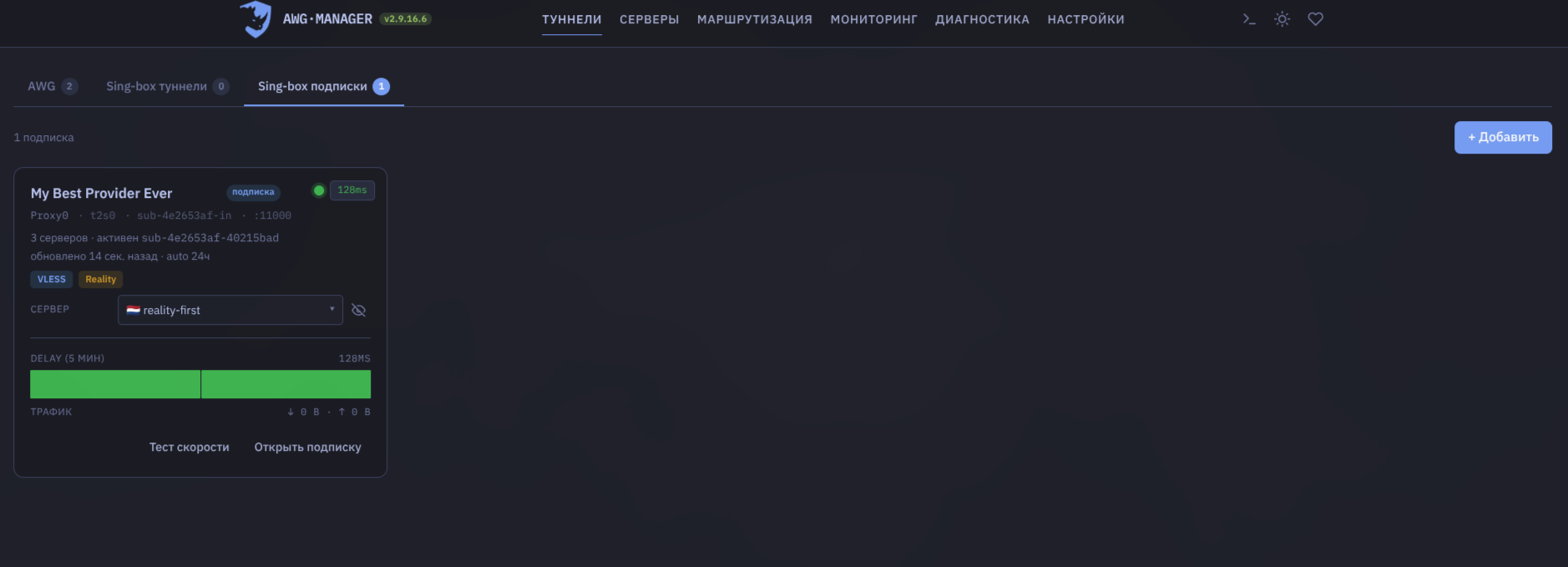Screen dimensions: 1568x567
Task: Click the traffic '↓ 0 B · ↑ 0 B' value
Action: 329,412
